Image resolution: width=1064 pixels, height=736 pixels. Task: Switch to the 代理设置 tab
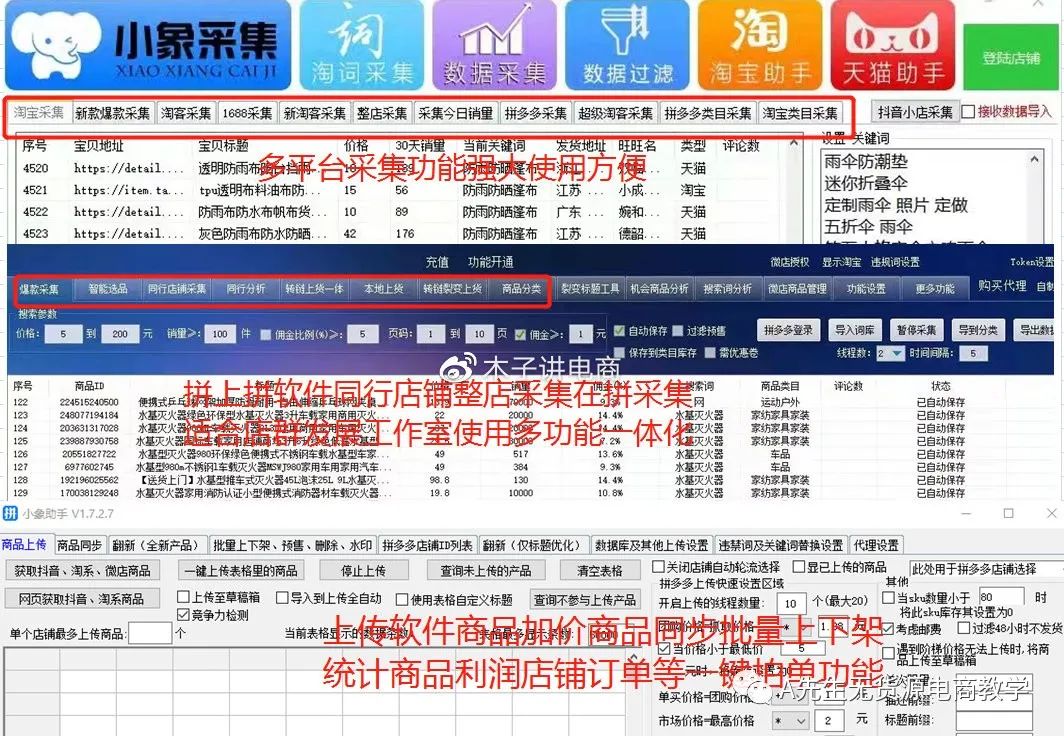tap(876, 545)
